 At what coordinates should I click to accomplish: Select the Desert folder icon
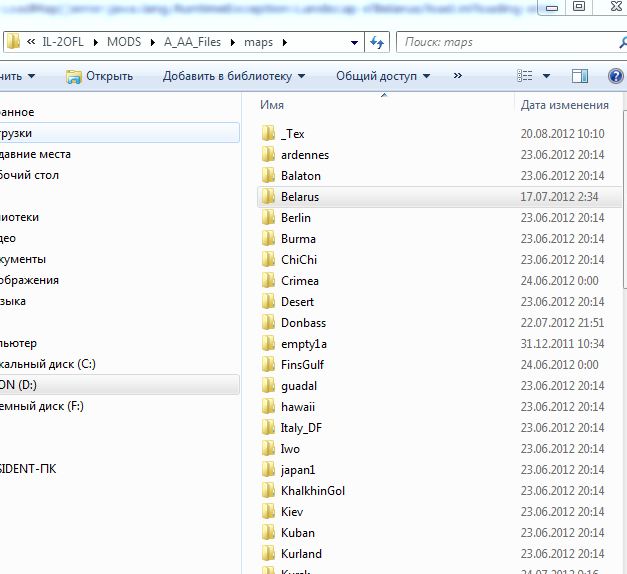(268, 301)
